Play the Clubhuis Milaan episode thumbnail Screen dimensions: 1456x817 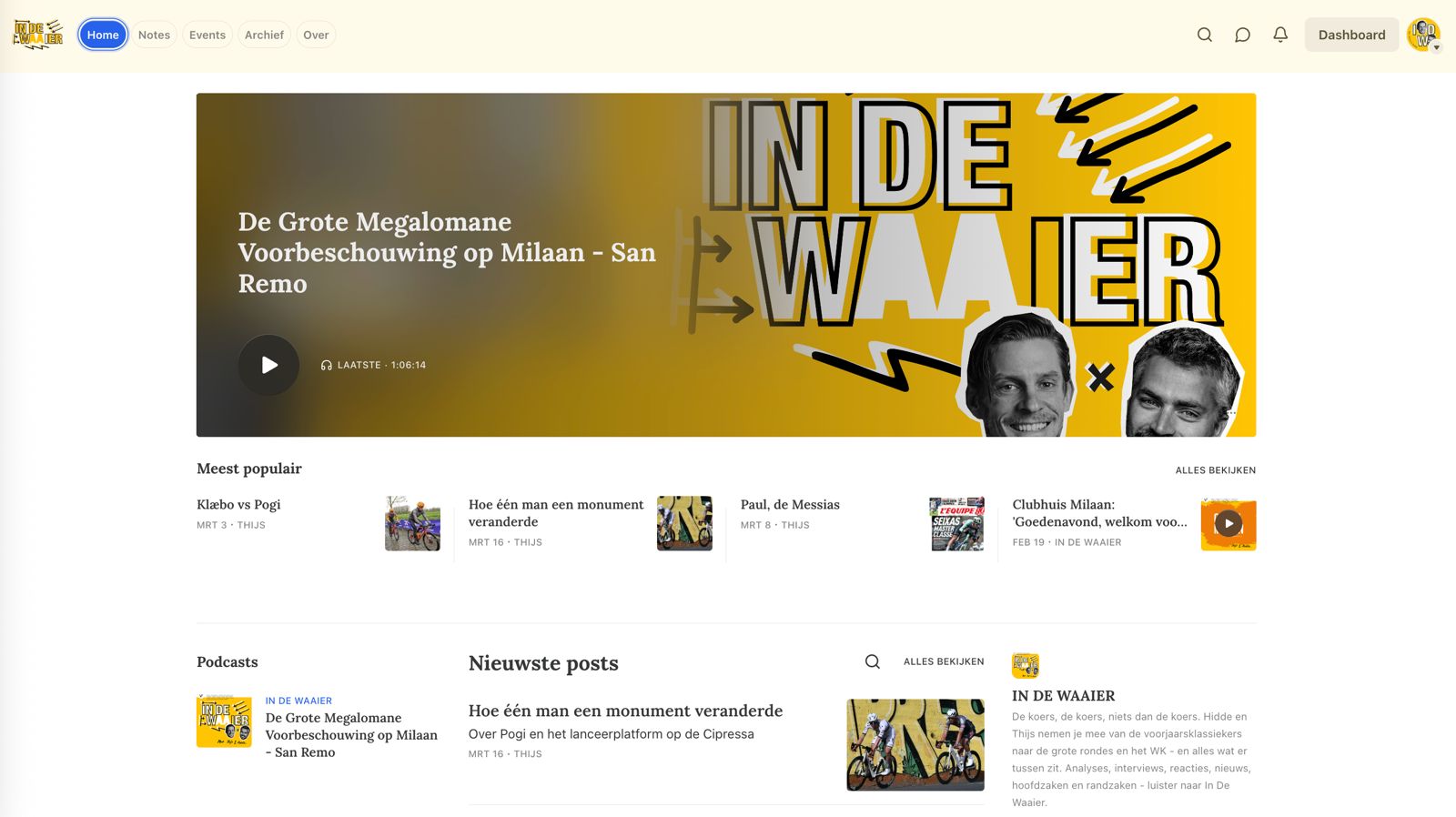tap(1228, 523)
